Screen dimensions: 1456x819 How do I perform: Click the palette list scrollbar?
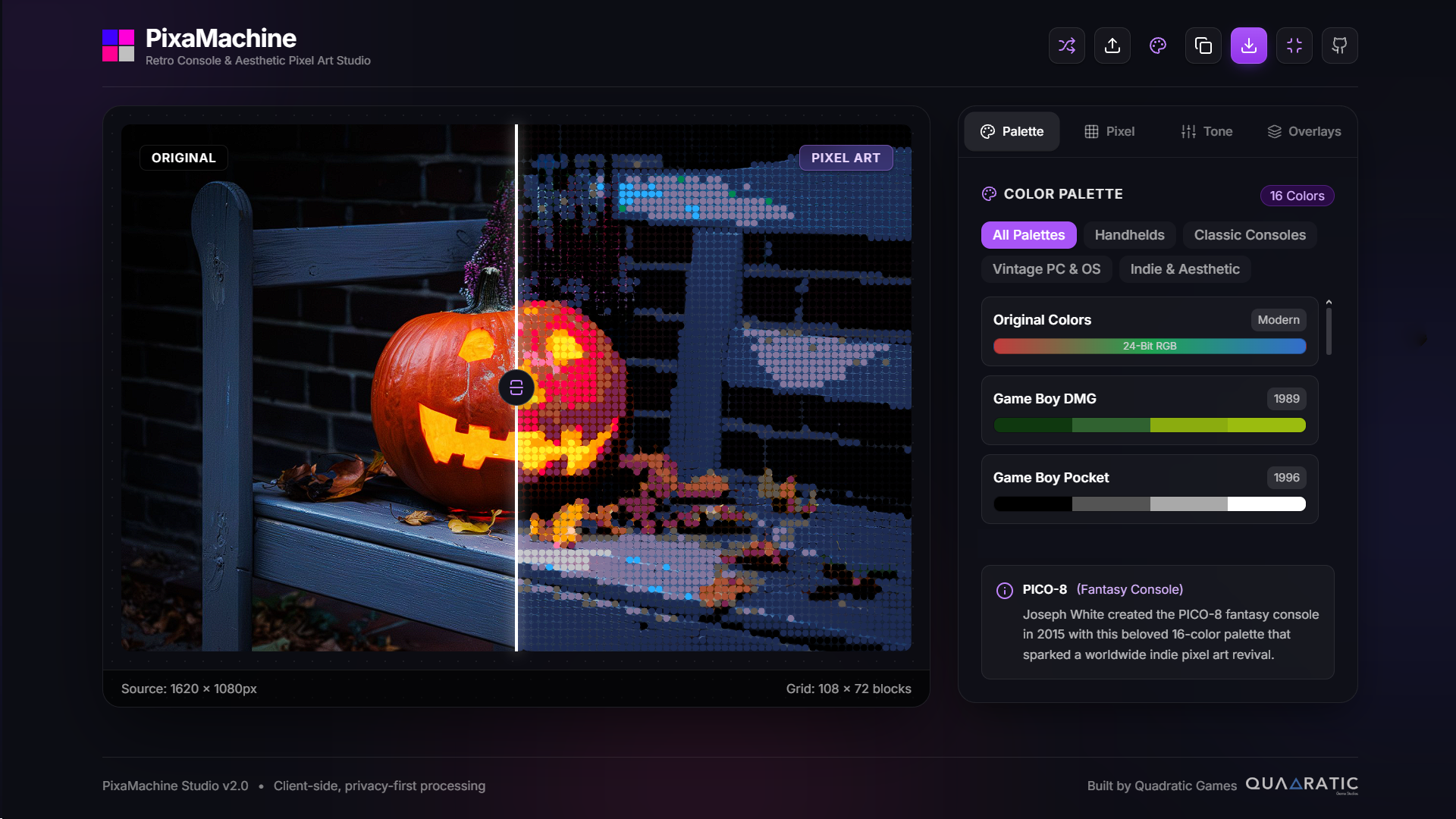[x=1329, y=330]
